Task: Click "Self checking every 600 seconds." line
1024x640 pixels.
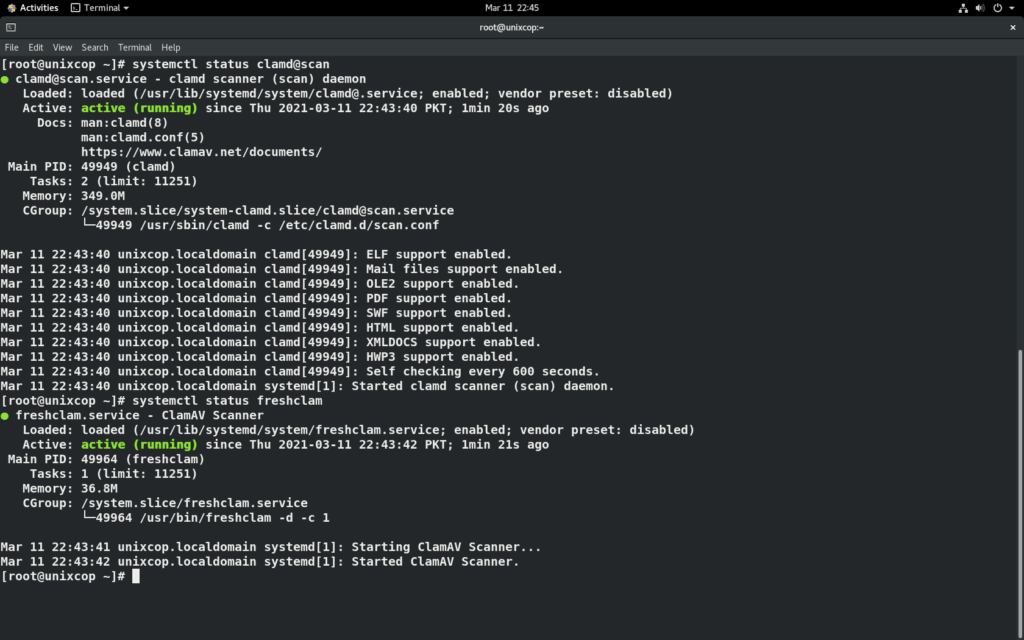Action: point(483,372)
